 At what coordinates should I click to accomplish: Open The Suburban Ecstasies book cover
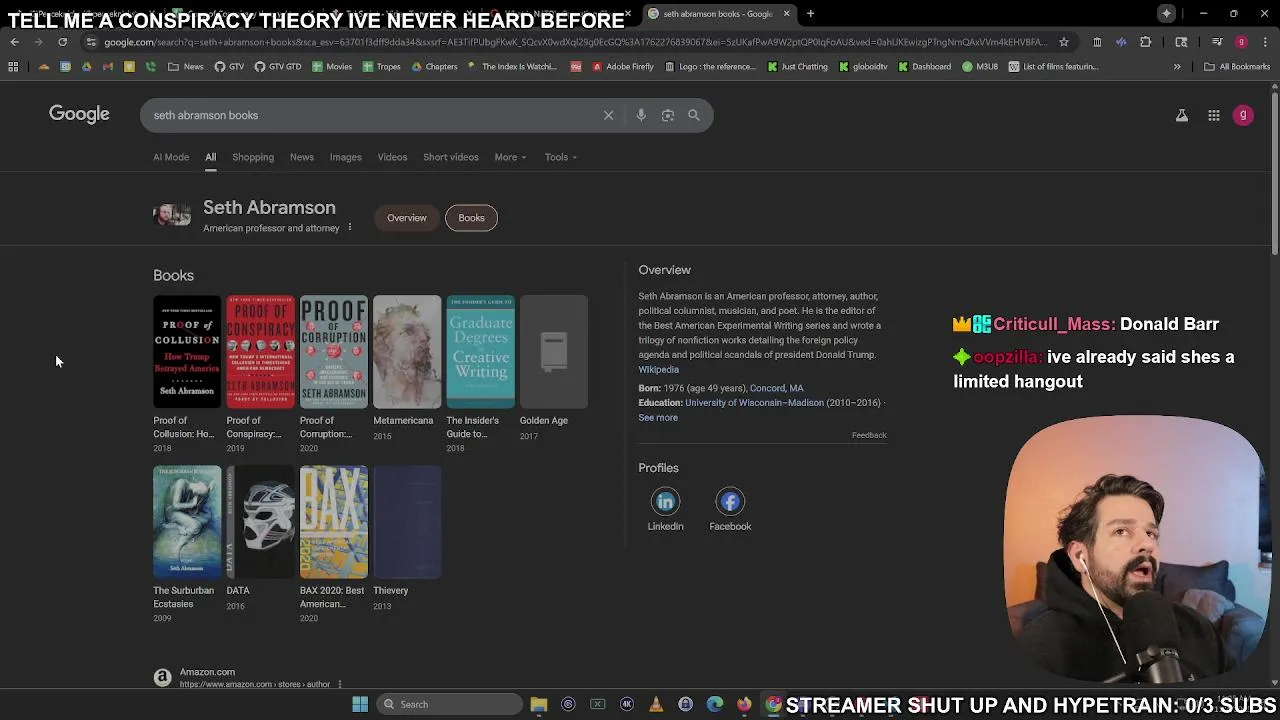187,522
